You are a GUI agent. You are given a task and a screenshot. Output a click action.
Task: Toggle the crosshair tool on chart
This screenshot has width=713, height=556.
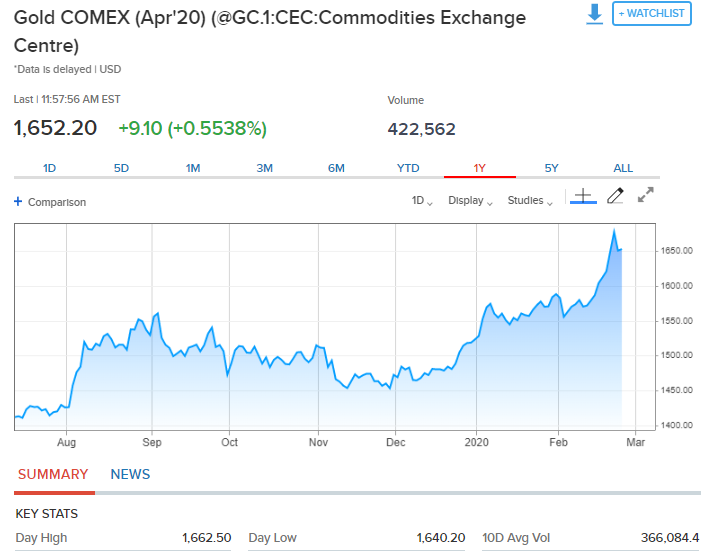coord(583,197)
